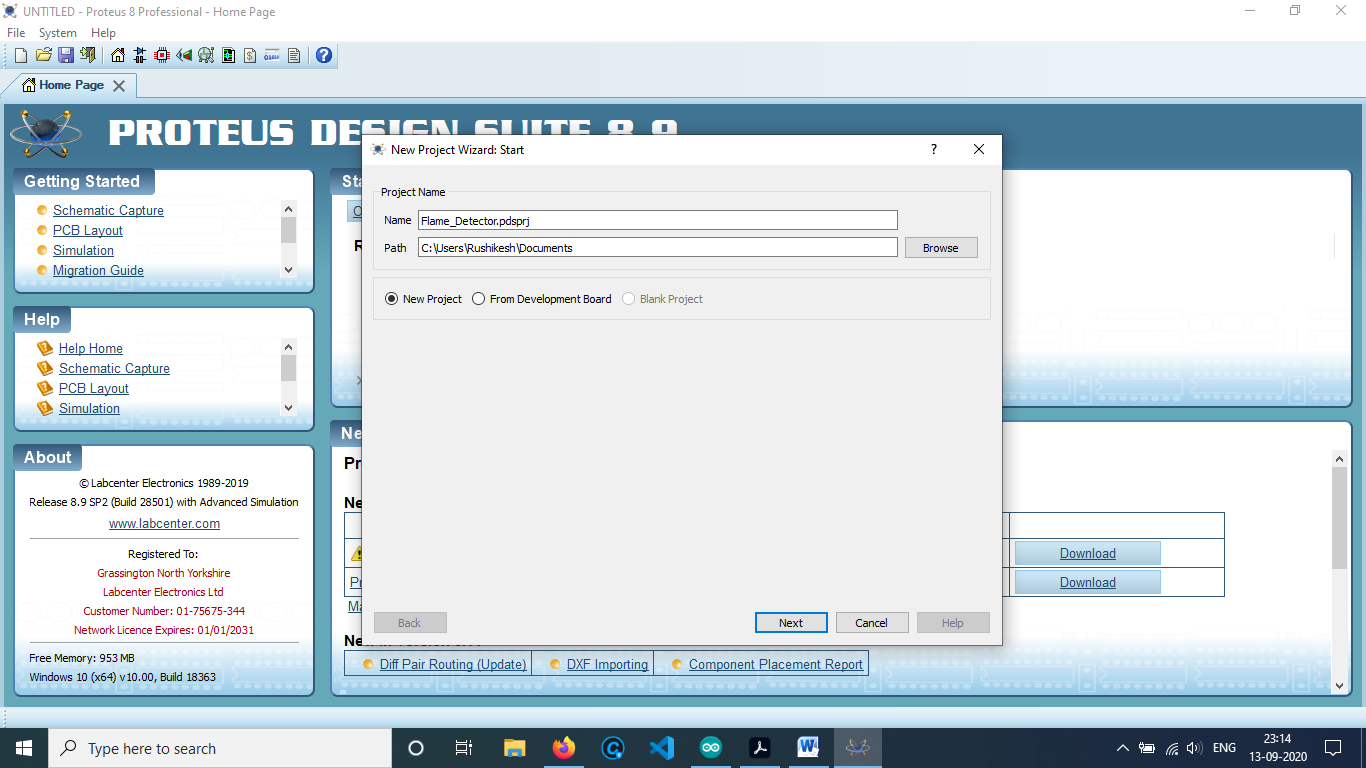Click the Cortana circle icon on taskbar
Viewport: 1366px width, 768px height.
tap(416, 748)
